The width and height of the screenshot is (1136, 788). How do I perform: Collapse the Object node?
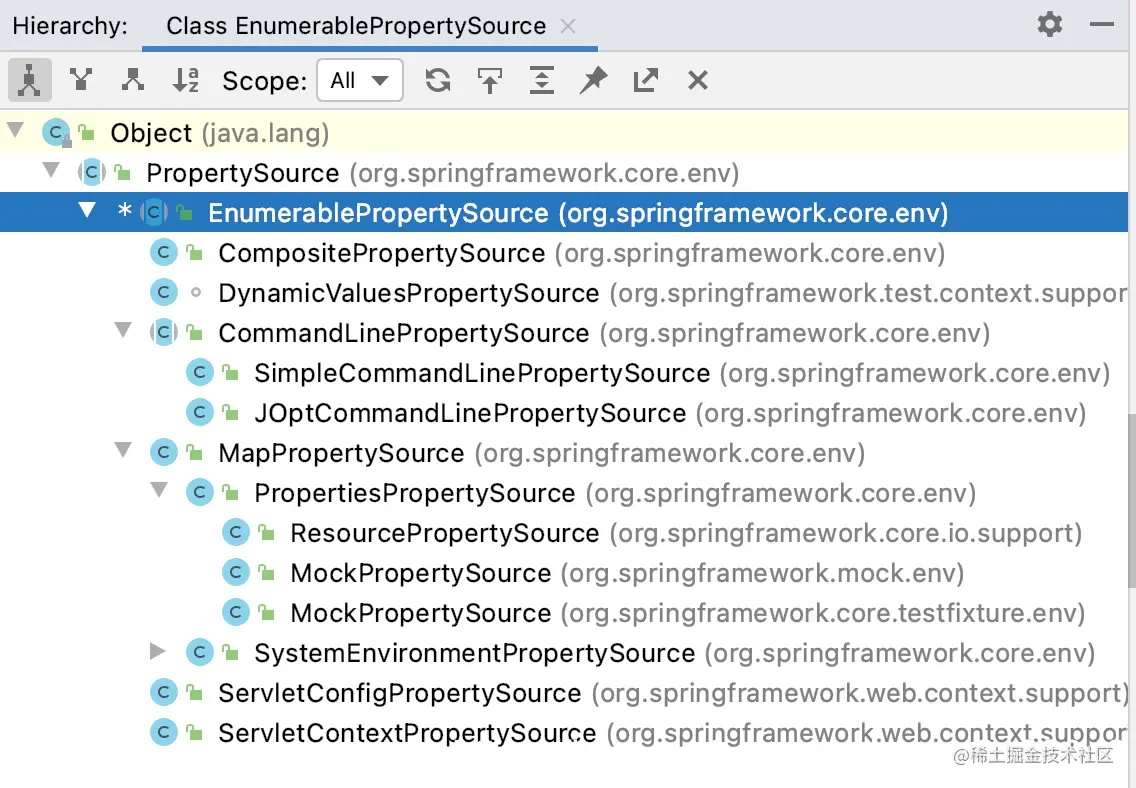(15, 130)
